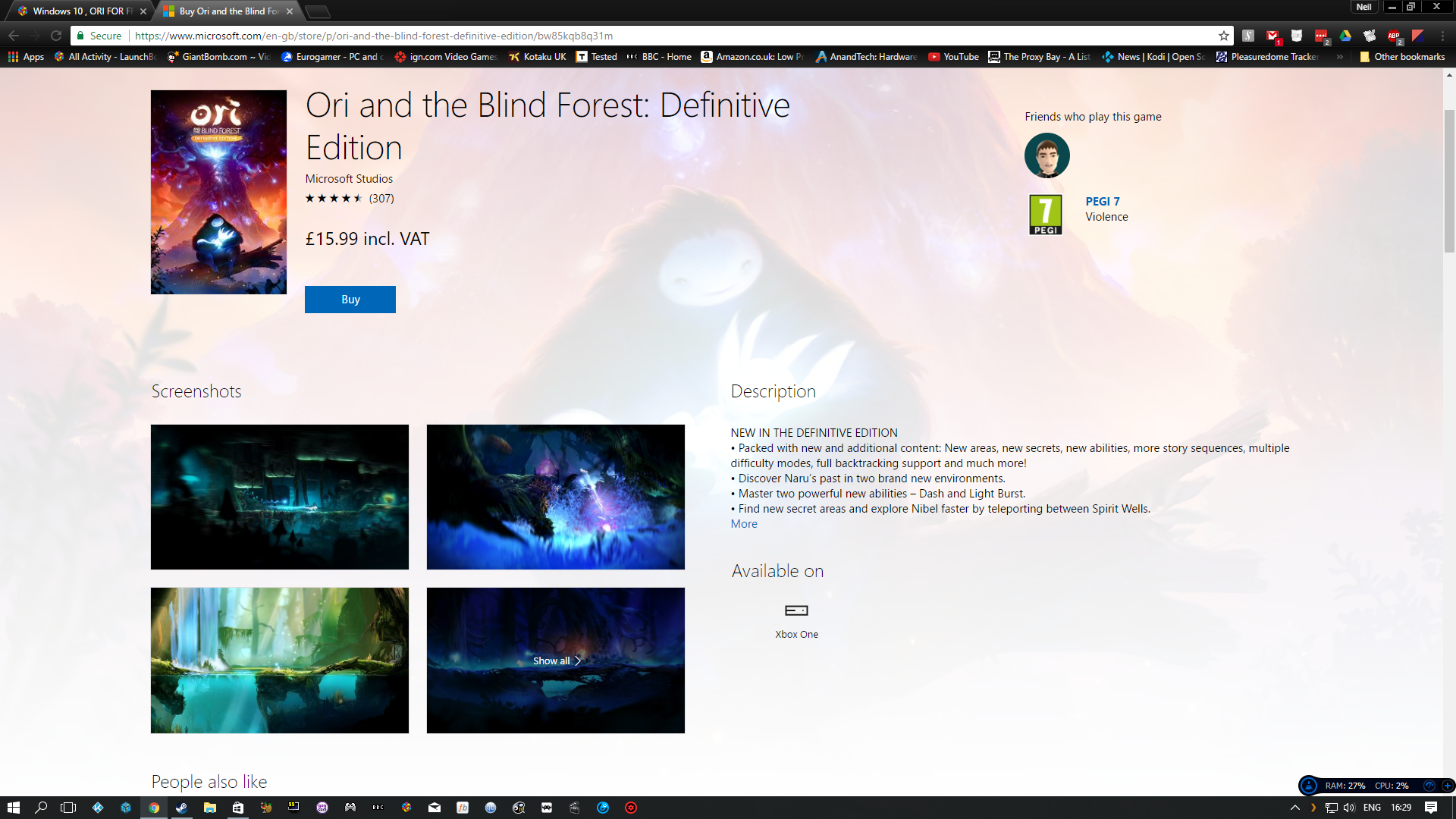Click the PEGI 7 rating badge
This screenshot has height=819, width=1456.
[1045, 215]
